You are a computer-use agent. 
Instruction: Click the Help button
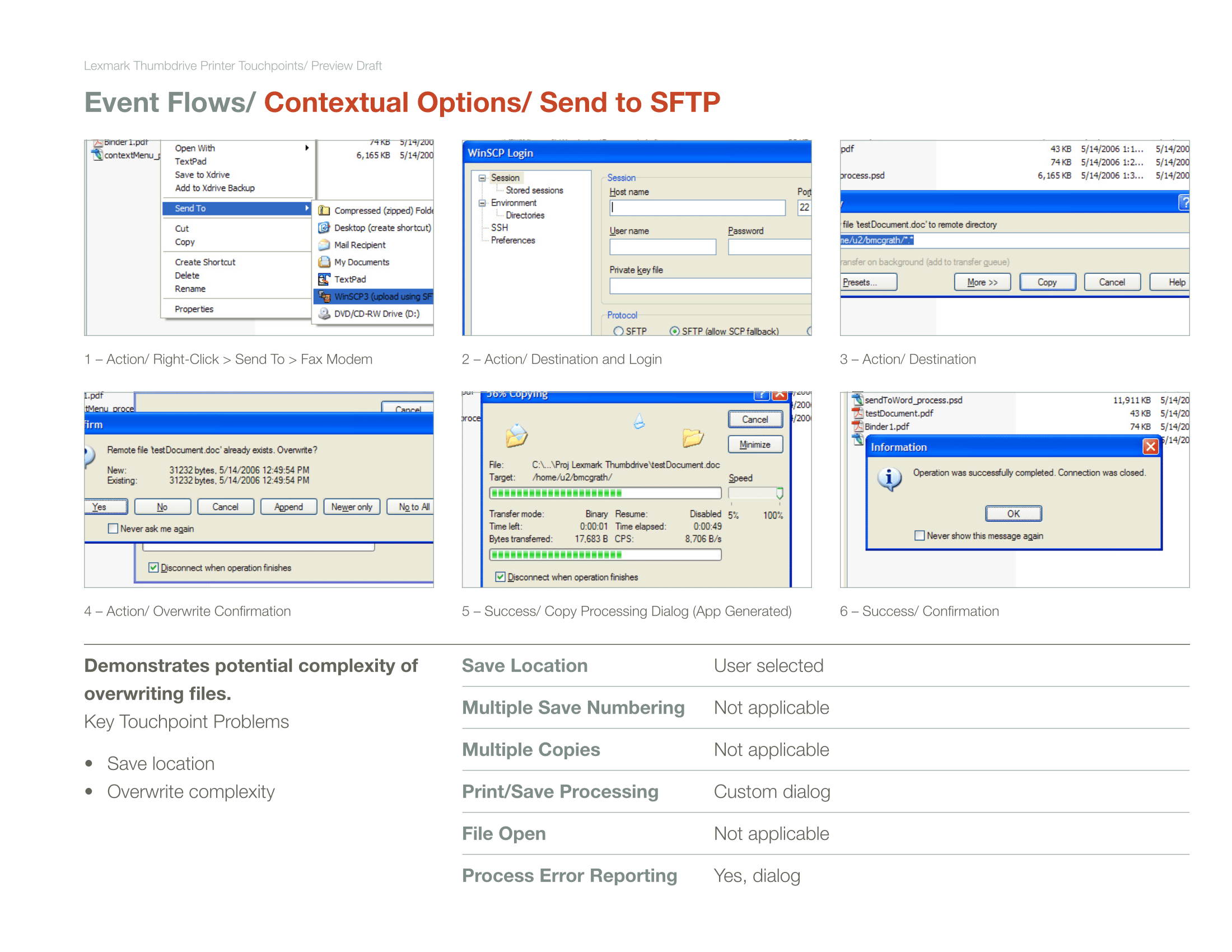click(1170, 282)
